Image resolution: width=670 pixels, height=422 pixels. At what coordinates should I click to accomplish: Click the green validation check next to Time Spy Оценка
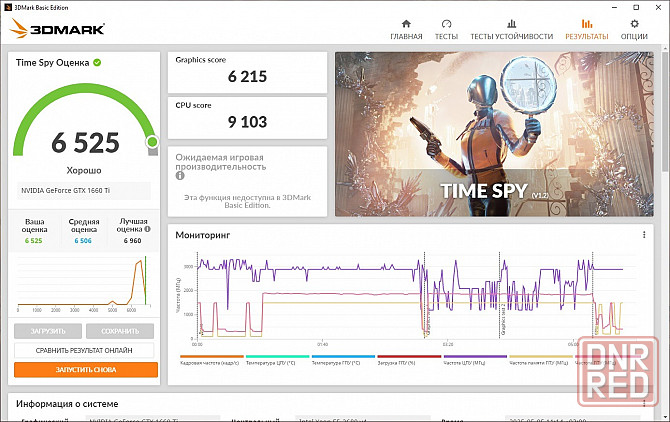point(97,62)
